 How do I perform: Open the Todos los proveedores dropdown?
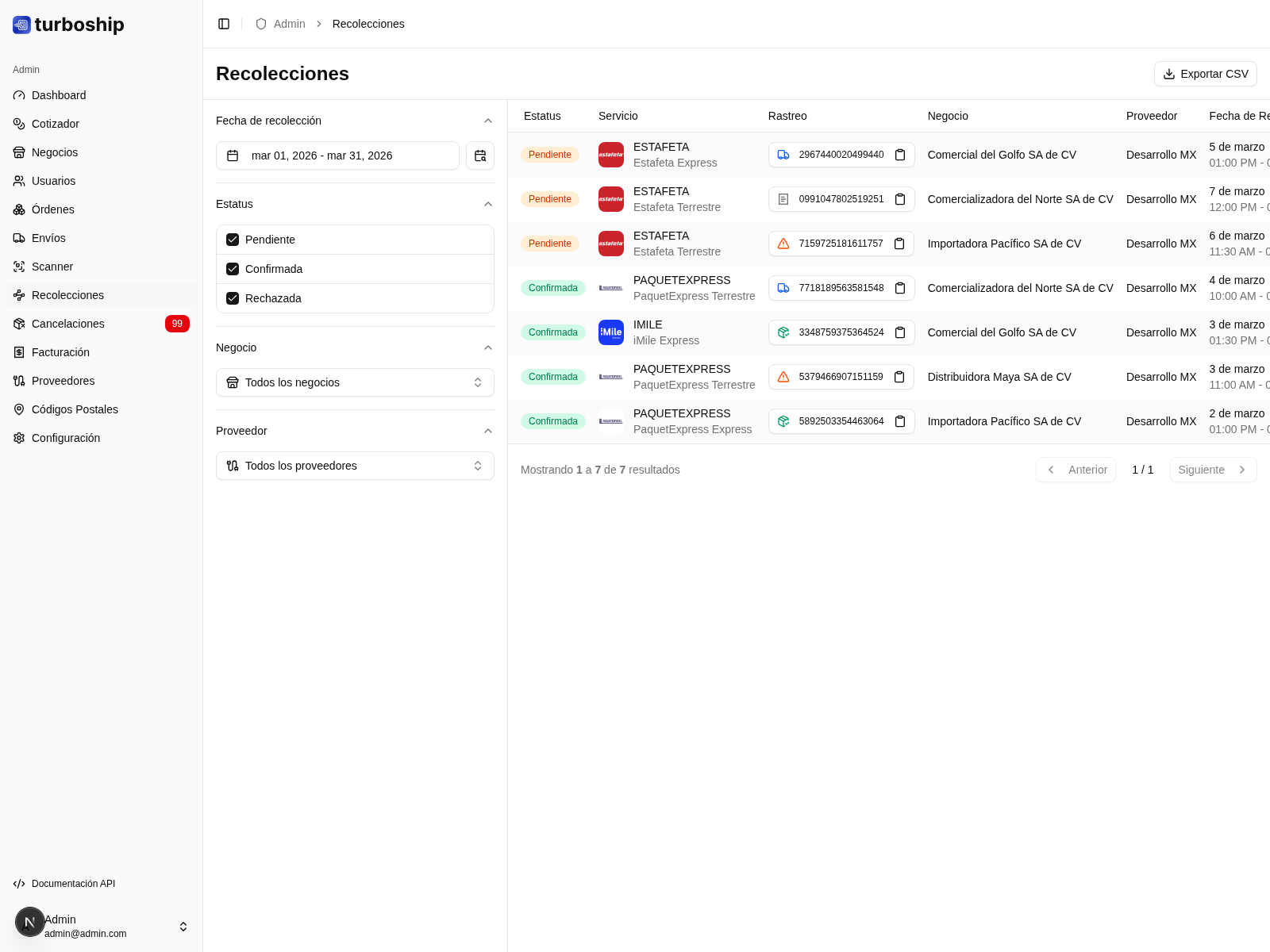[355, 466]
